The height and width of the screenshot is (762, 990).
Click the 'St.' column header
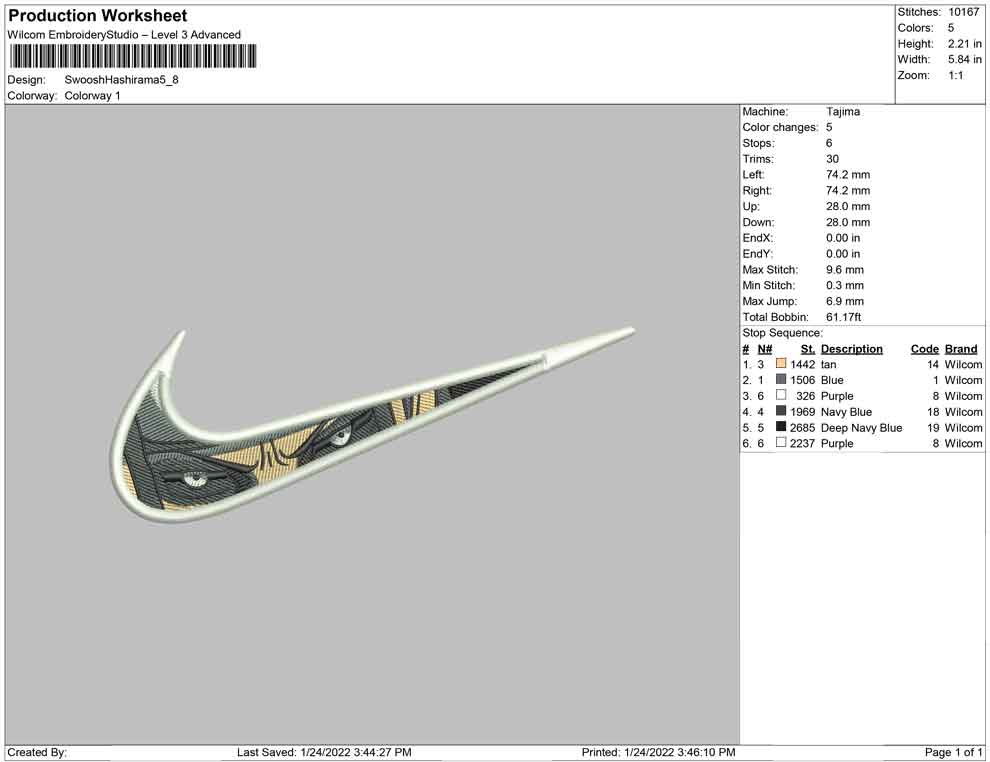click(808, 349)
